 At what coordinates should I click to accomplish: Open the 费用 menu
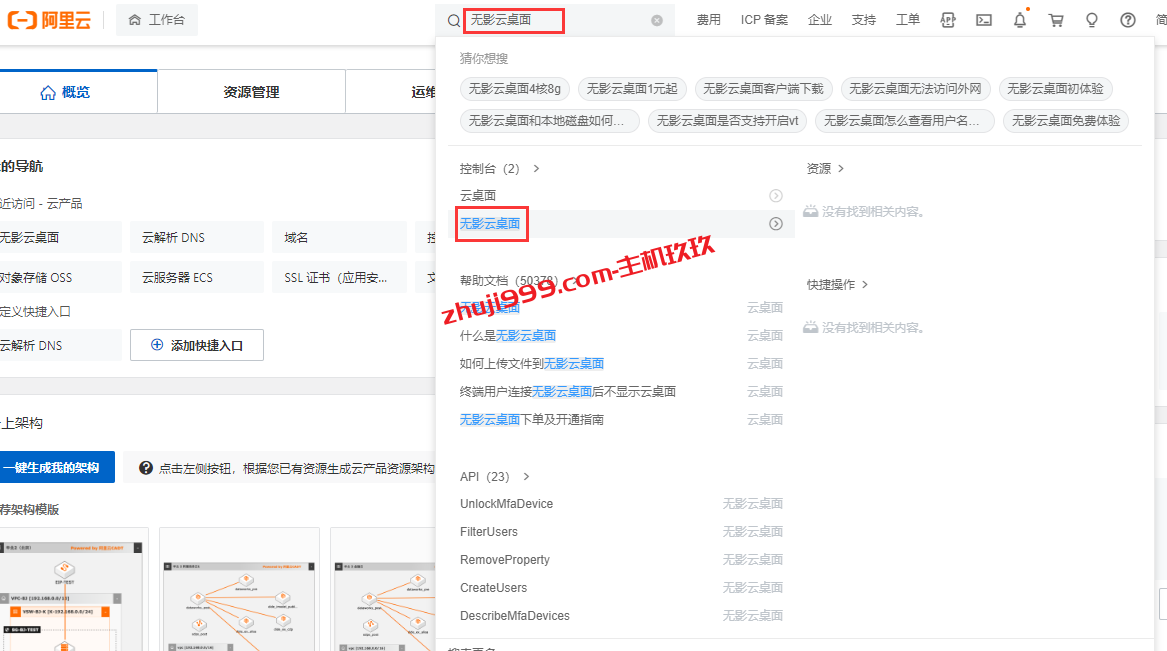click(x=709, y=20)
